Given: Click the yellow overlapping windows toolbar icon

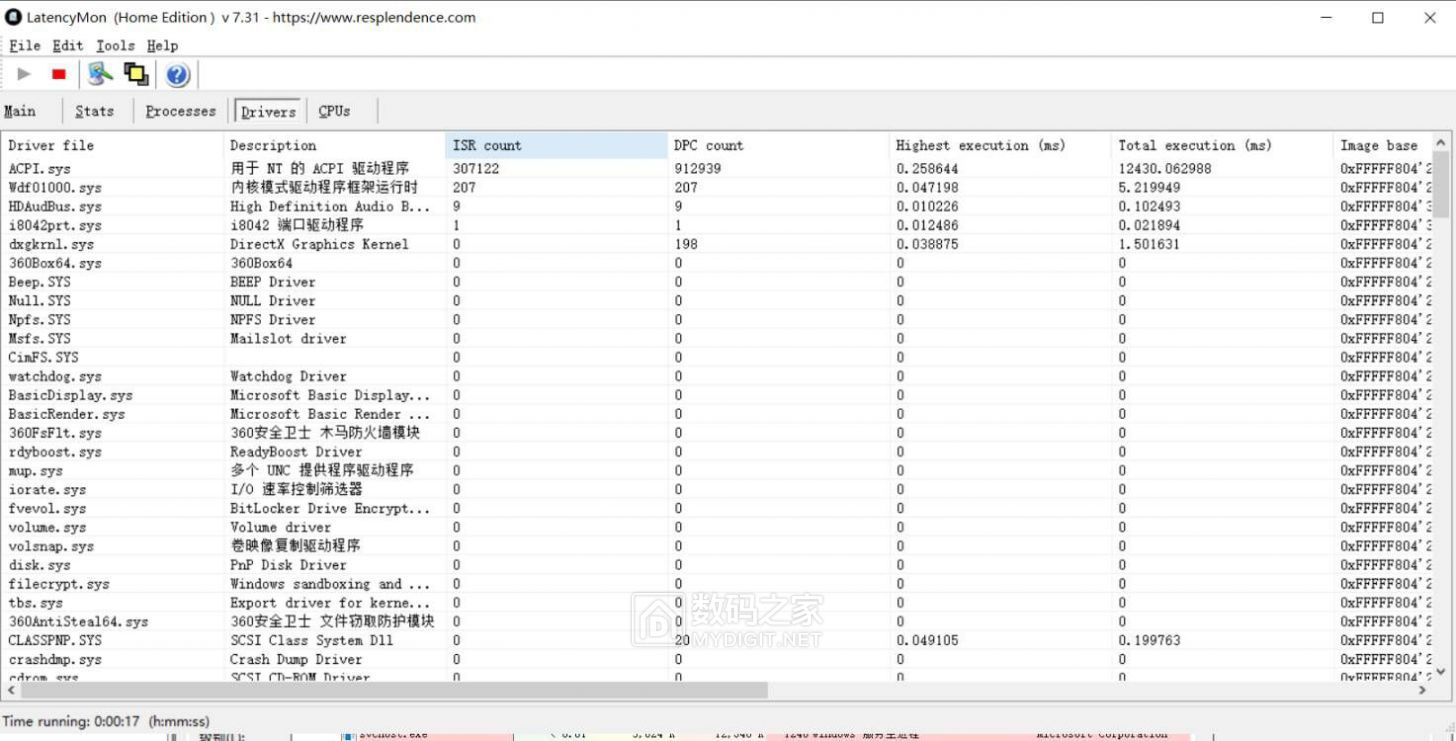Looking at the screenshot, I should (x=136, y=74).
